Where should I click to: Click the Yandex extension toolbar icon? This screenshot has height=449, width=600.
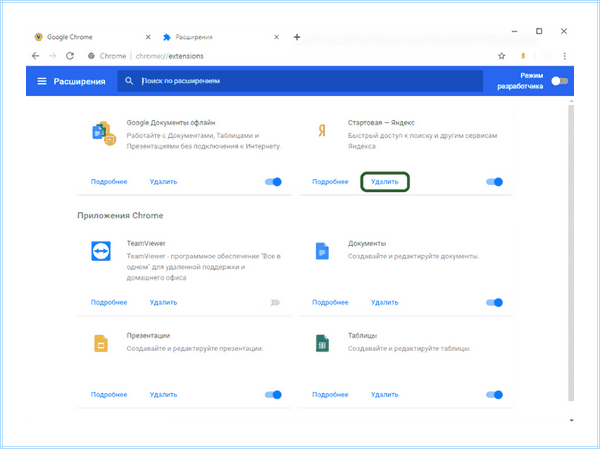click(x=523, y=56)
